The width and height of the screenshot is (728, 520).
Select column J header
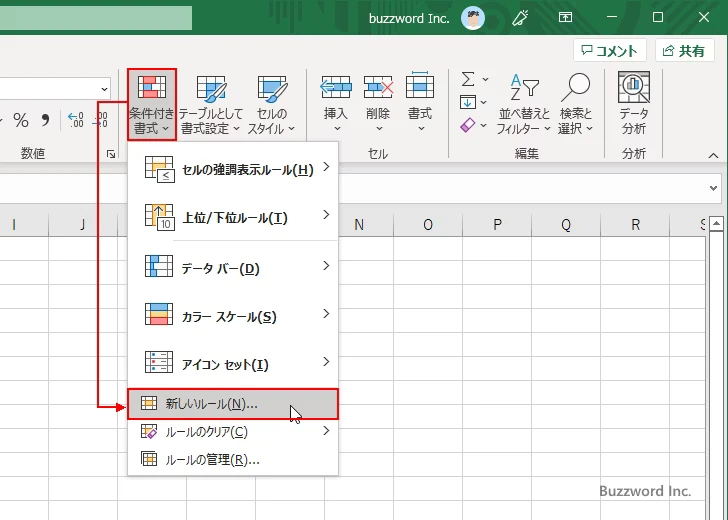click(x=83, y=225)
